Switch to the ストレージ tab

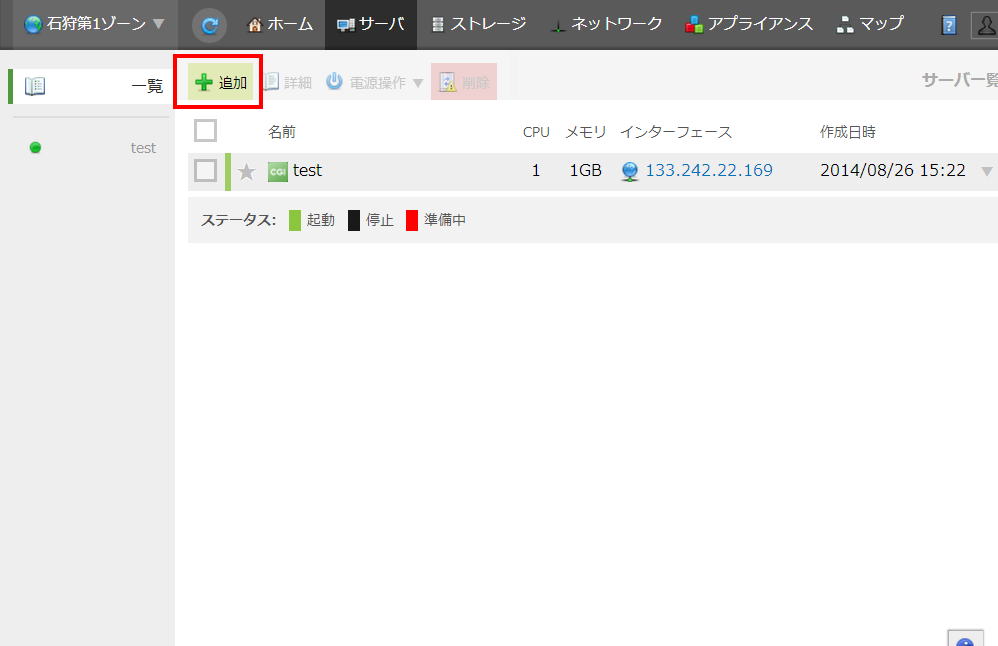478,24
